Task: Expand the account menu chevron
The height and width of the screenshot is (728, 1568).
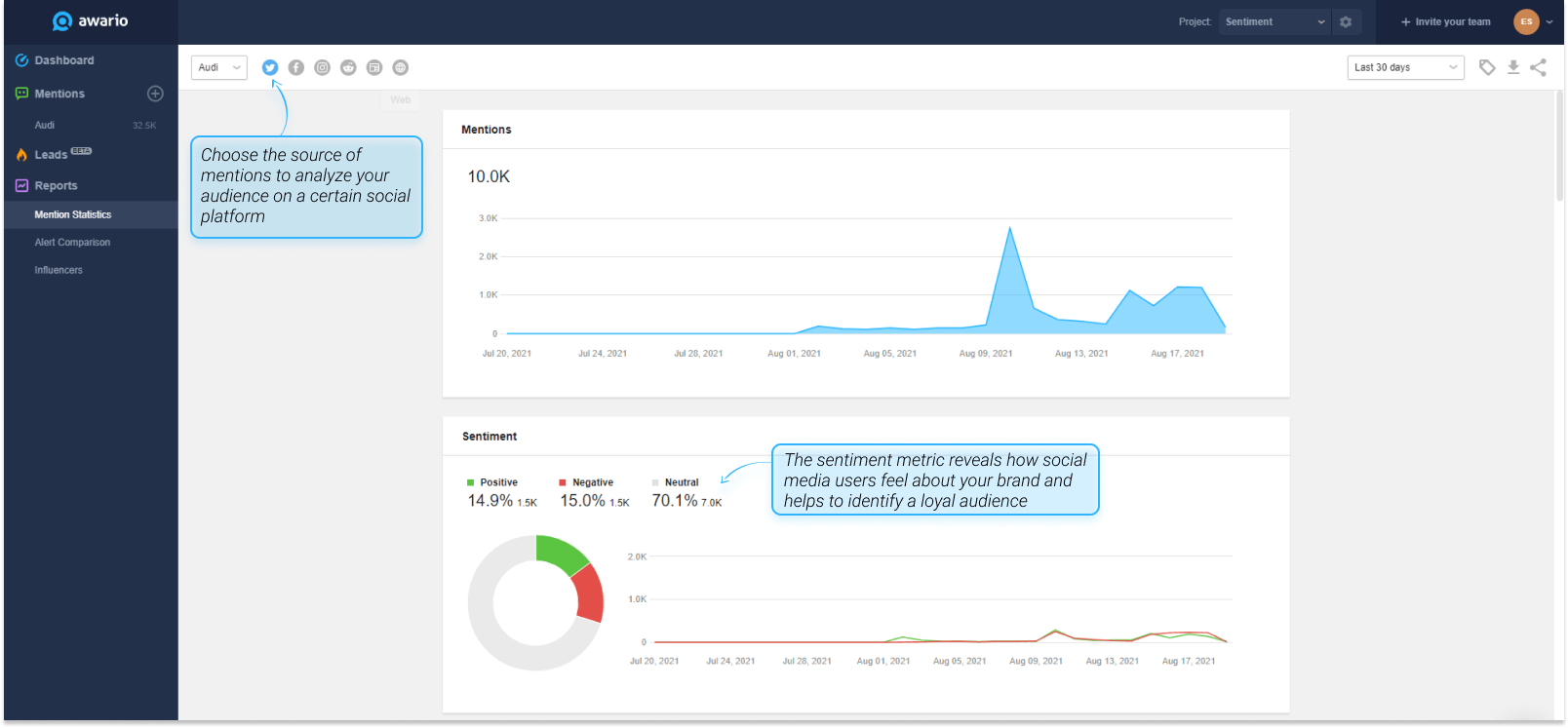Action: click(1549, 21)
